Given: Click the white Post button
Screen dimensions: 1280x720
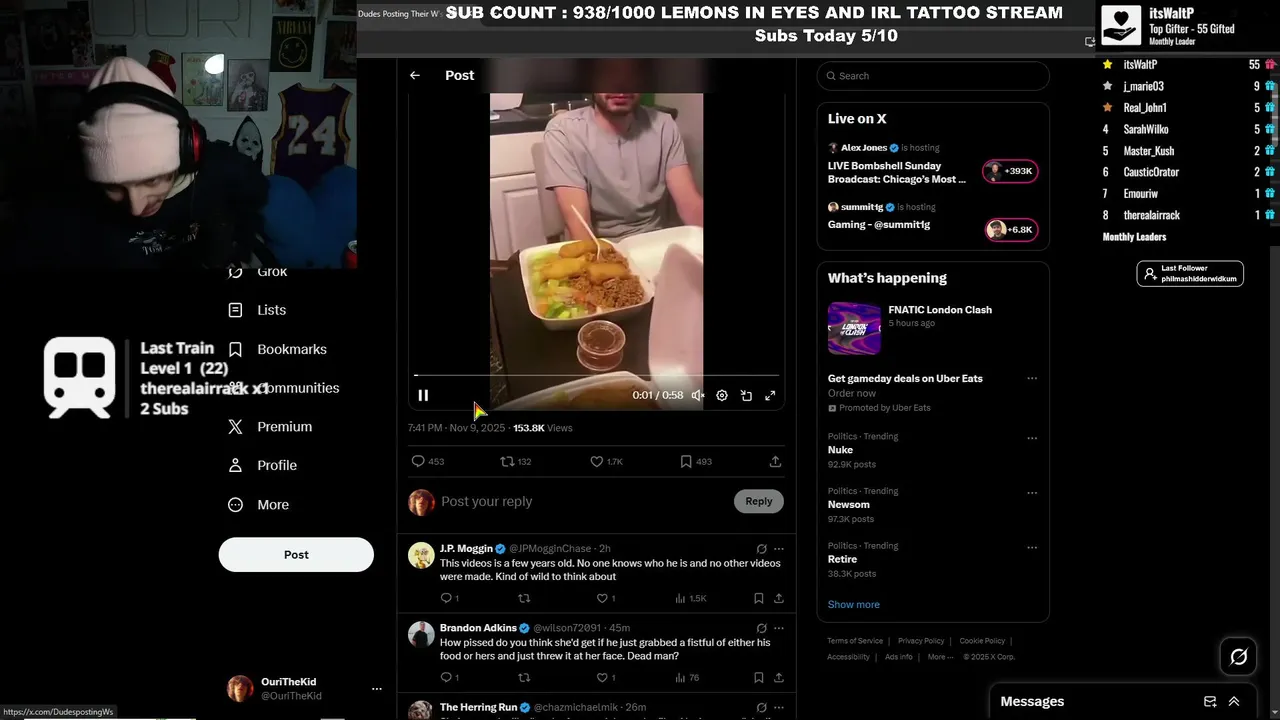Looking at the screenshot, I should point(296,555).
